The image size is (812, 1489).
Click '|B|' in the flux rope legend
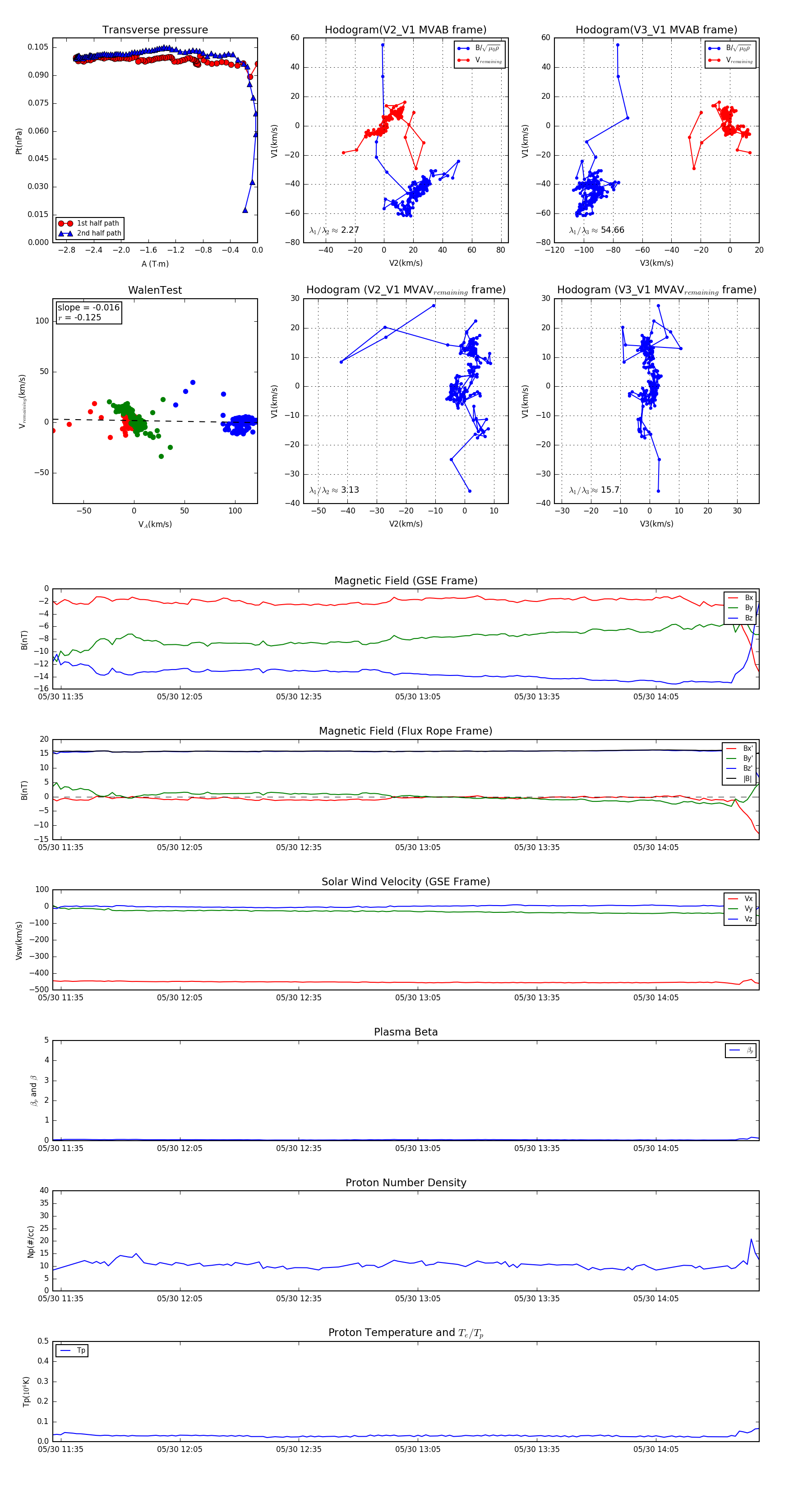coord(739,779)
